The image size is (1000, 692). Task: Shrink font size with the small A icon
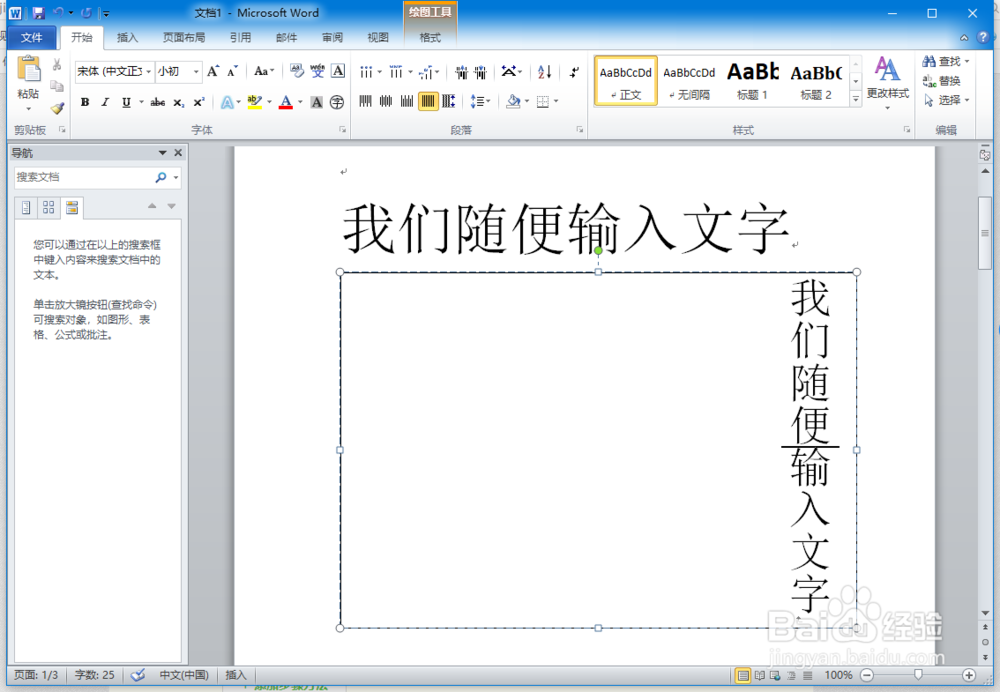233,71
